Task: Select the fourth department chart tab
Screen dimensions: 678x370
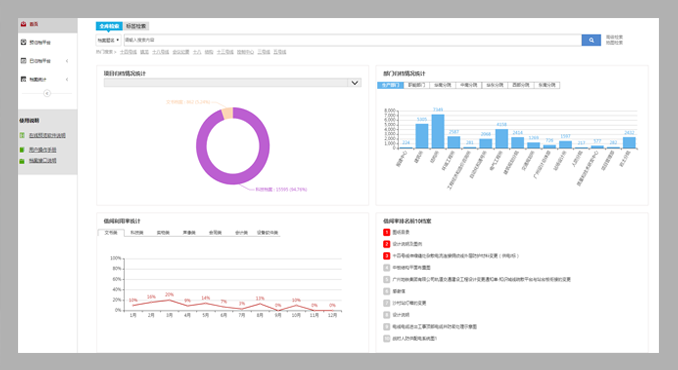Action: coord(469,85)
